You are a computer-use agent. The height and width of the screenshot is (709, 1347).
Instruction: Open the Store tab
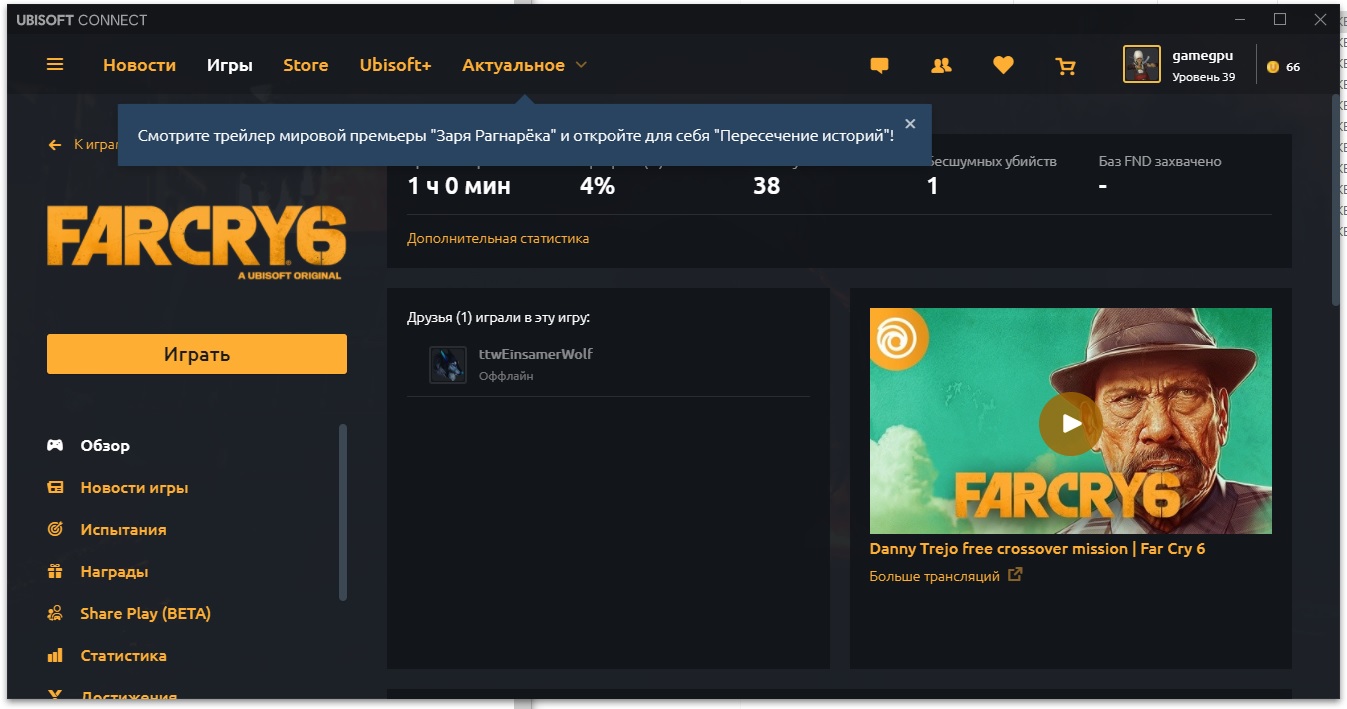[x=306, y=65]
